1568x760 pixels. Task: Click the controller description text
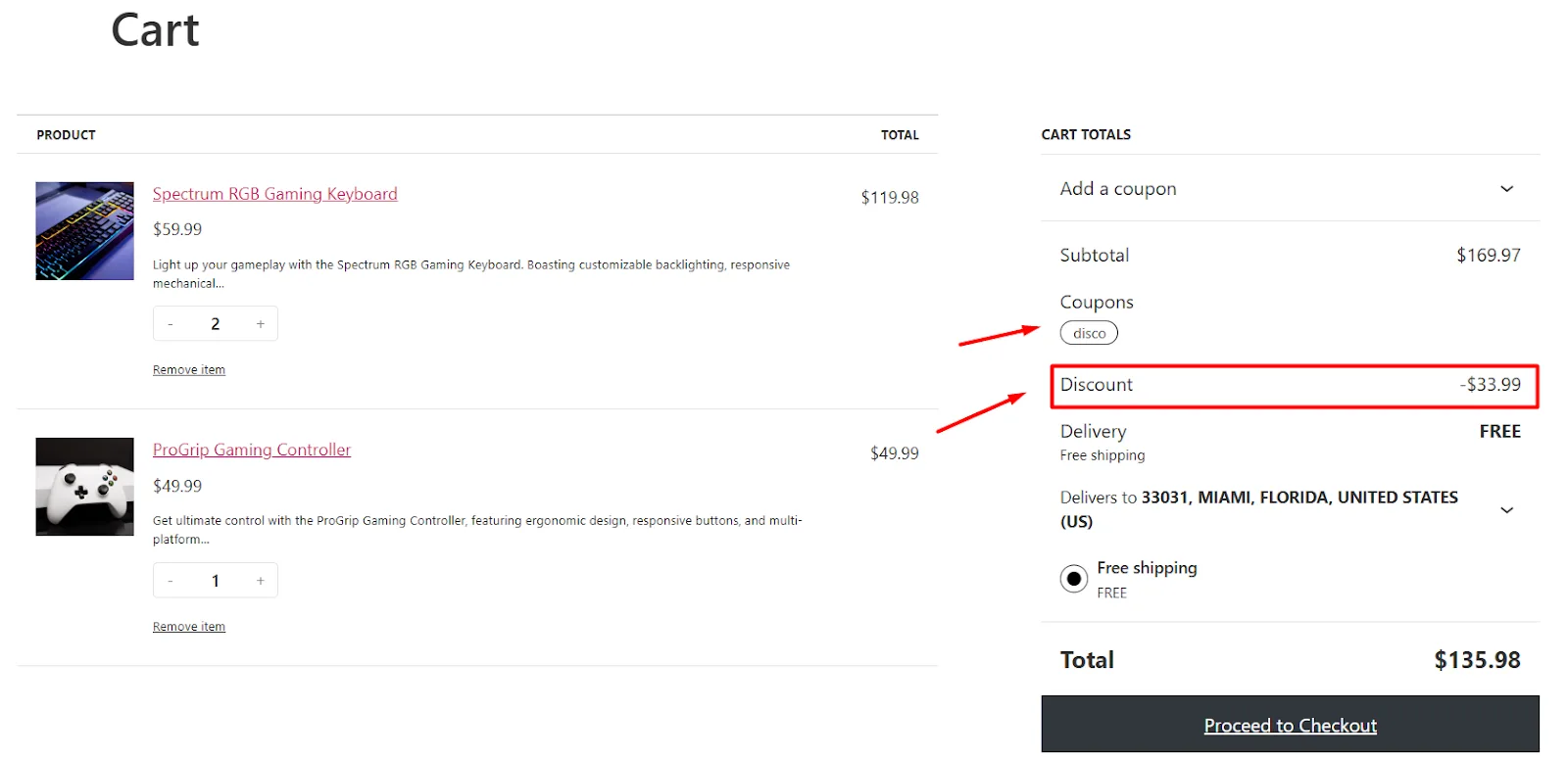477,530
